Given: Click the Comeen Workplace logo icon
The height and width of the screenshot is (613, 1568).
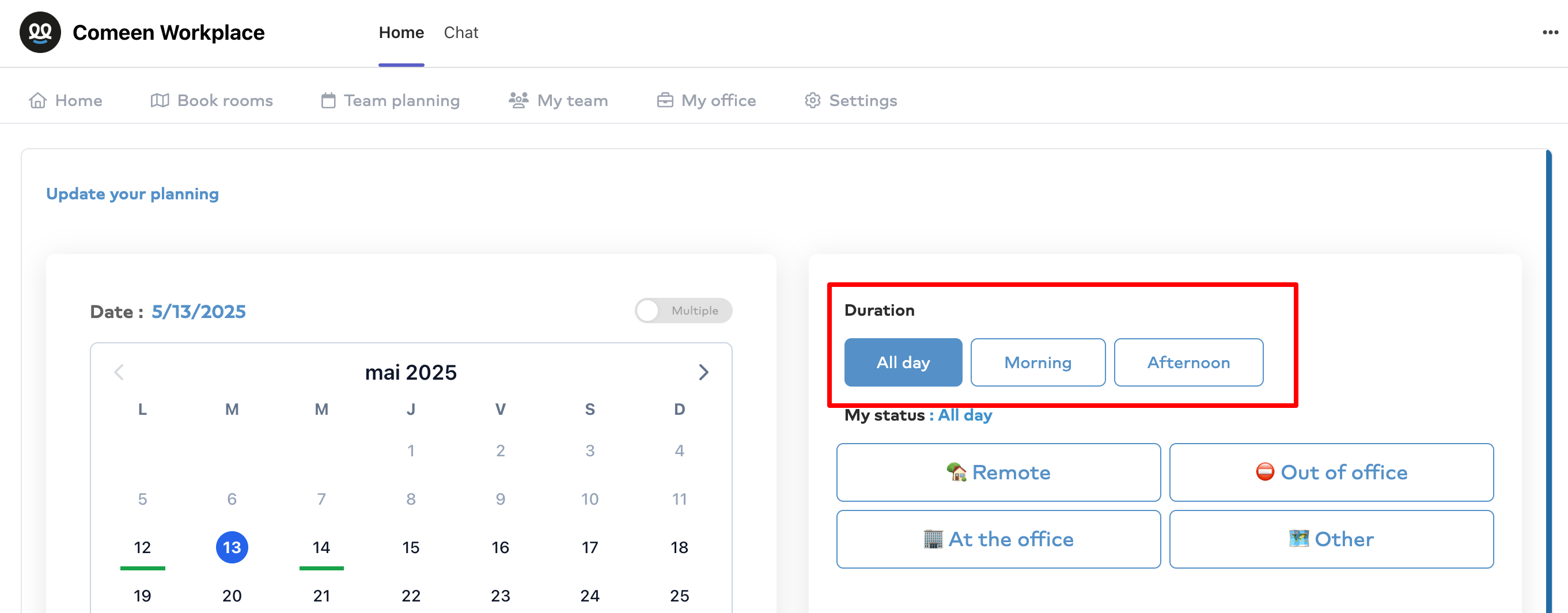Looking at the screenshot, I should click(x=40, y=32).
